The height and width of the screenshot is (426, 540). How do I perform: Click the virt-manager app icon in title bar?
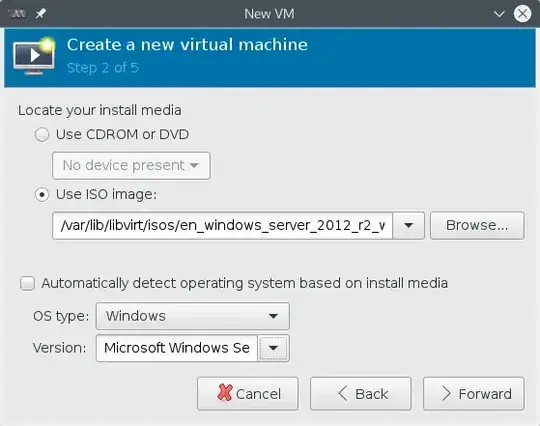[17, 14]
